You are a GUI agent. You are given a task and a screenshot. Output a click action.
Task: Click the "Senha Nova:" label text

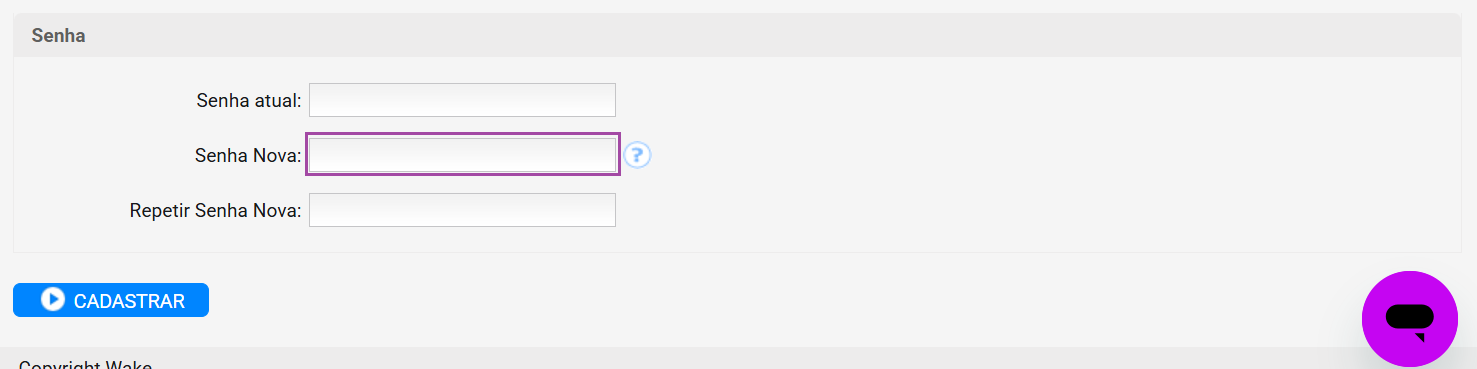[x=248, y=156]
